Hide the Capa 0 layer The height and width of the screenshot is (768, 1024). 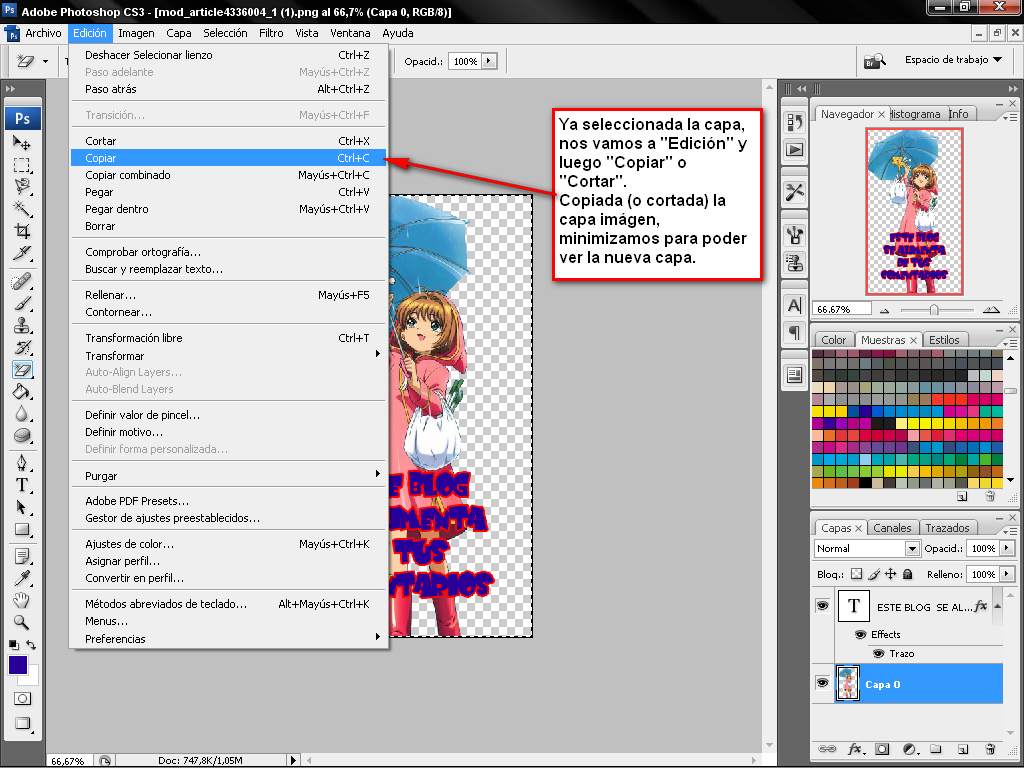pyautogui.click(x=822, y=683)
